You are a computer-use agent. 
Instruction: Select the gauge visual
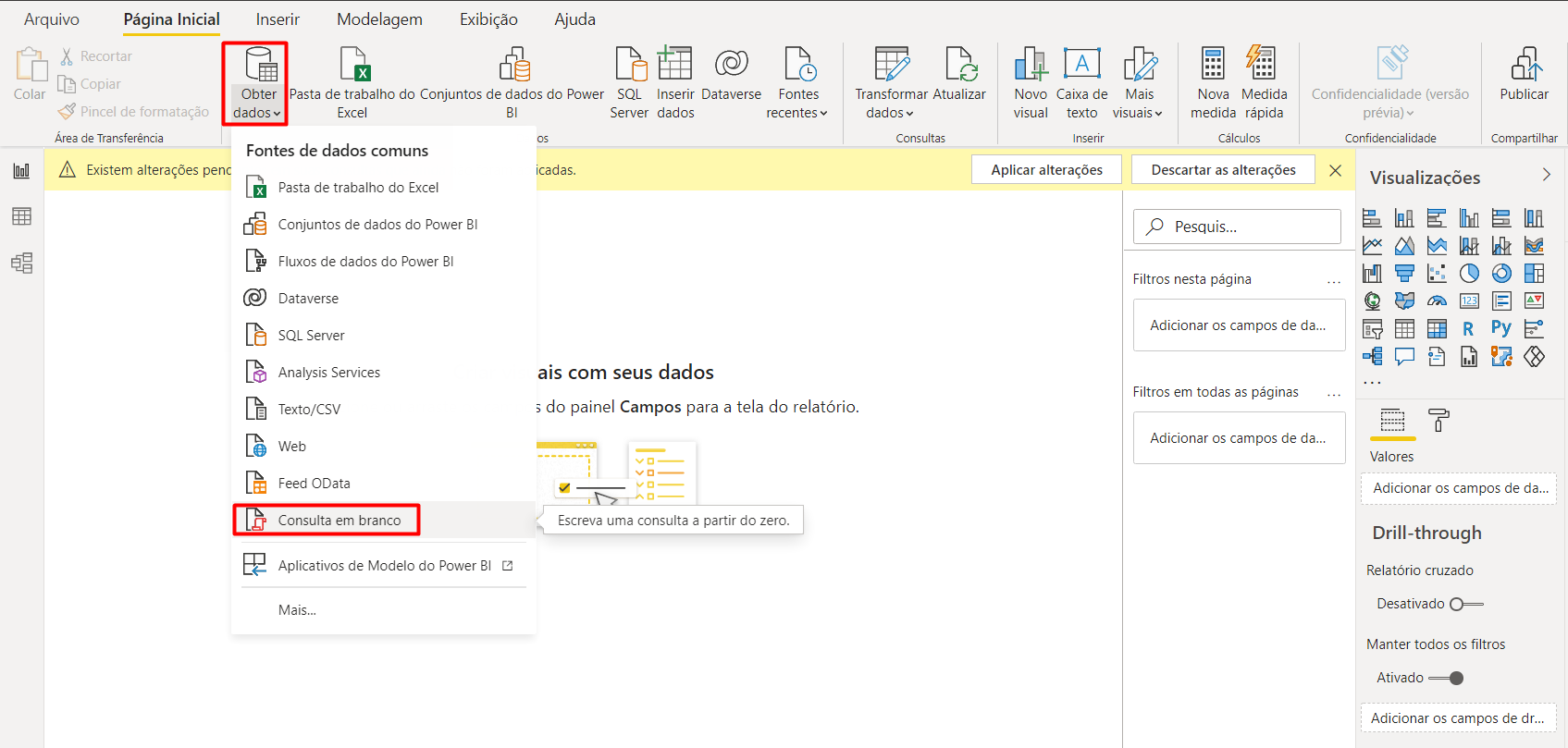coord(1437,301)
